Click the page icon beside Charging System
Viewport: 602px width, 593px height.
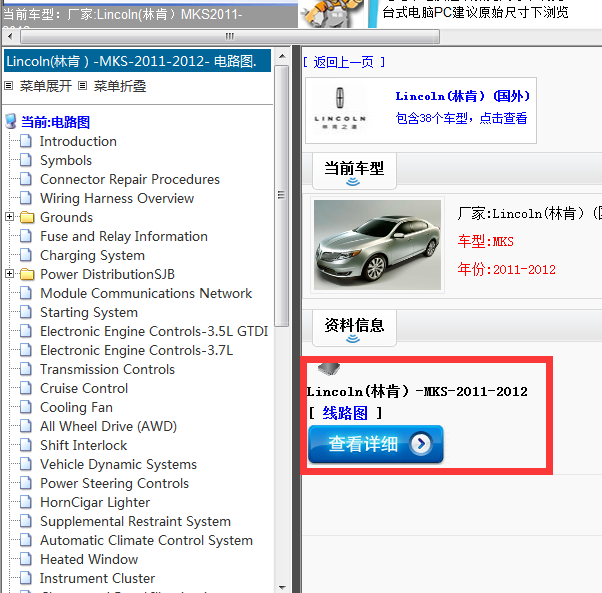pos(26,255)
